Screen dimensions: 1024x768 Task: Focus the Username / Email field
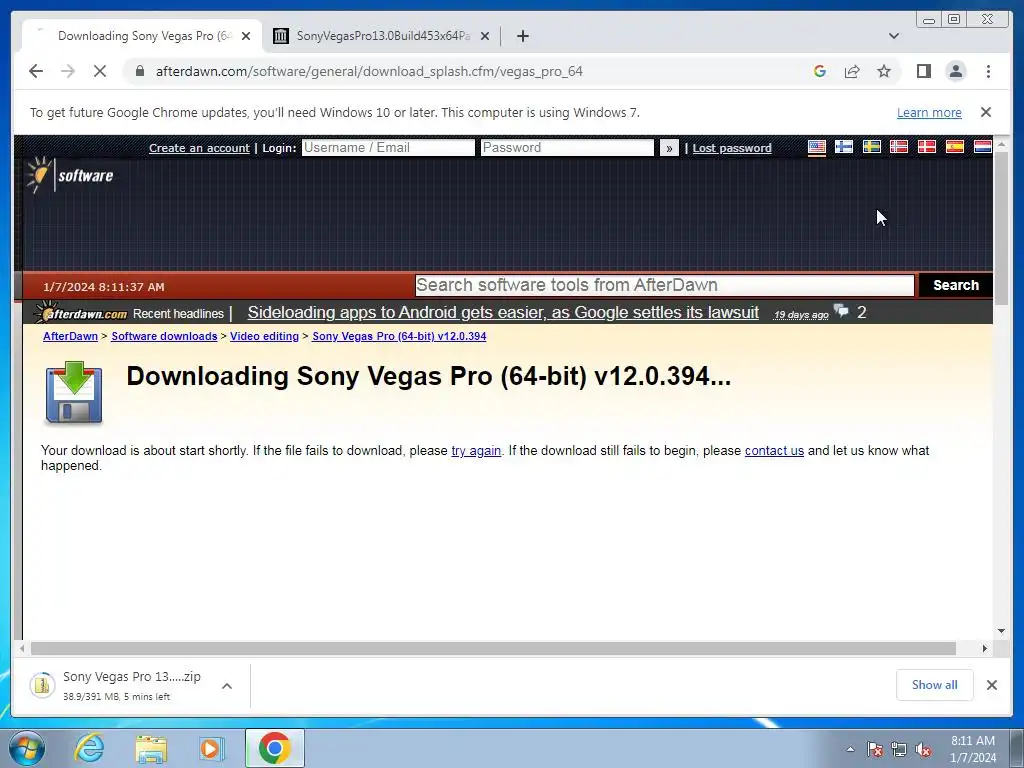tap(388, 148)
